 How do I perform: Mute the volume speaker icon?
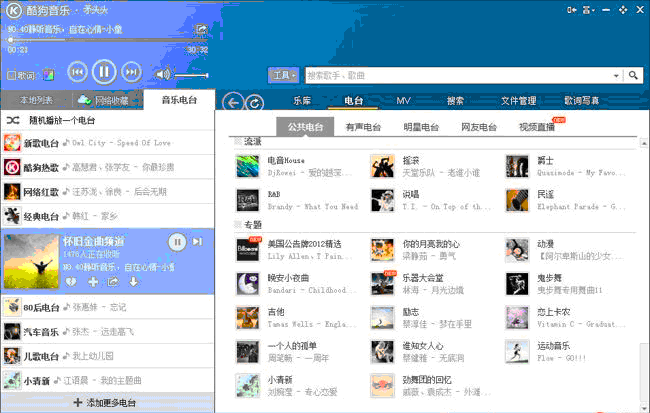pyautogui.click(x=162, y=74)
